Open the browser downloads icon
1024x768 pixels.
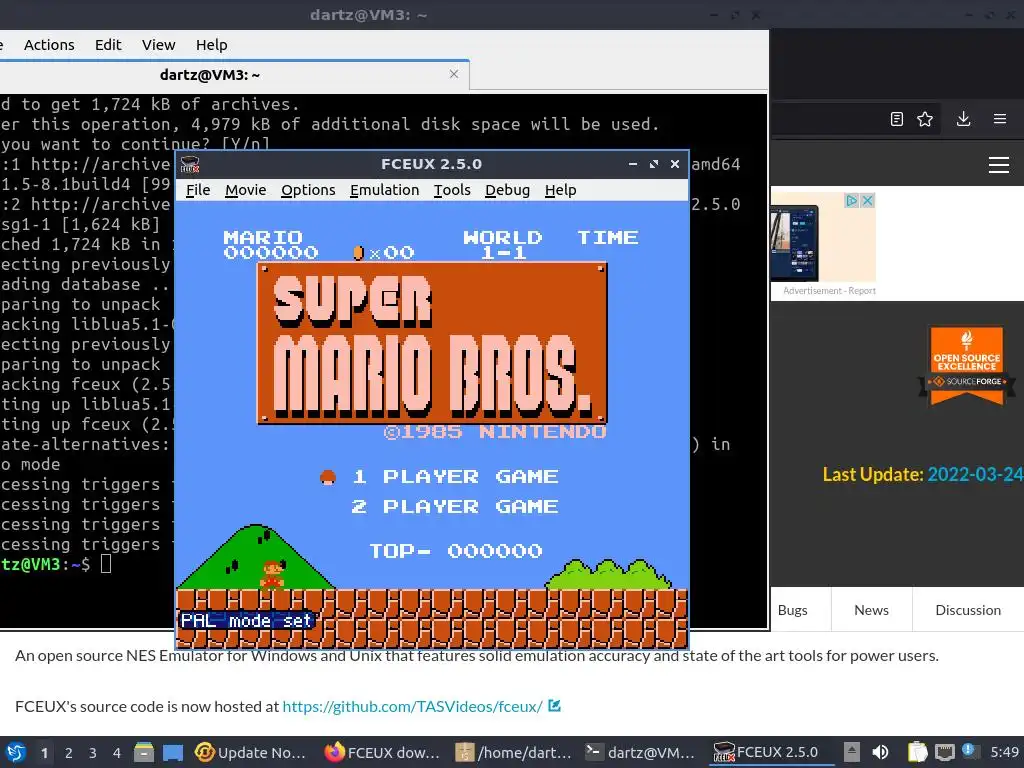click(963, 119)
